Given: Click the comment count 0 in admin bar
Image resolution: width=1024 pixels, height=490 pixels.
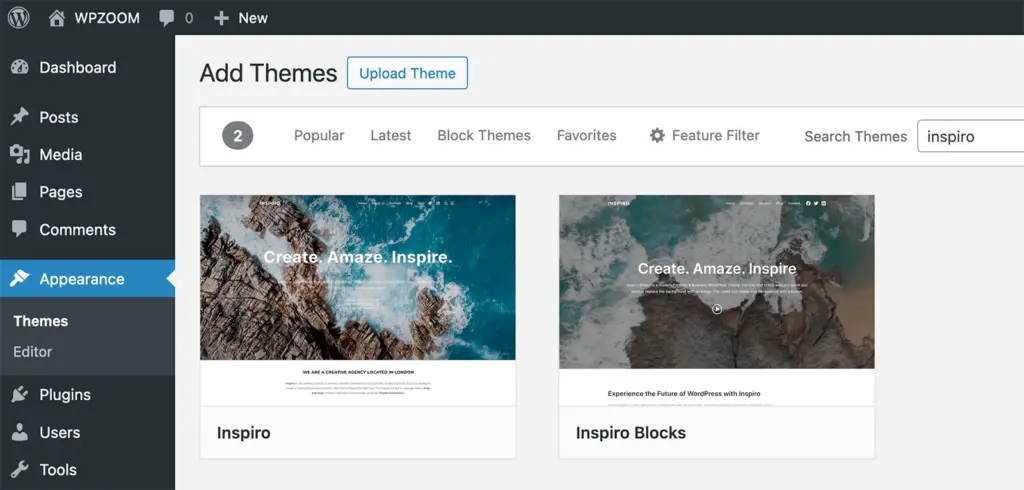Looking at the screenshot, I should pos(189,18).
